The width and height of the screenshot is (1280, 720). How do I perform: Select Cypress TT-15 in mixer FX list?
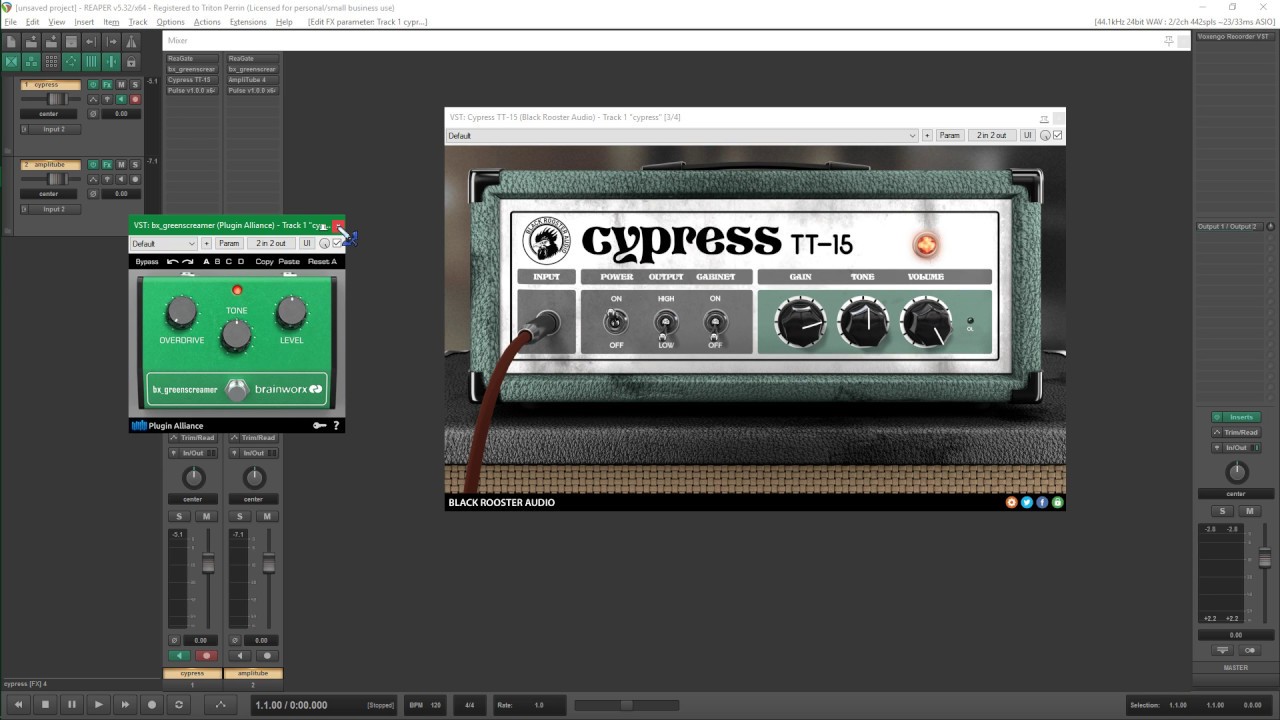[192, 80]
